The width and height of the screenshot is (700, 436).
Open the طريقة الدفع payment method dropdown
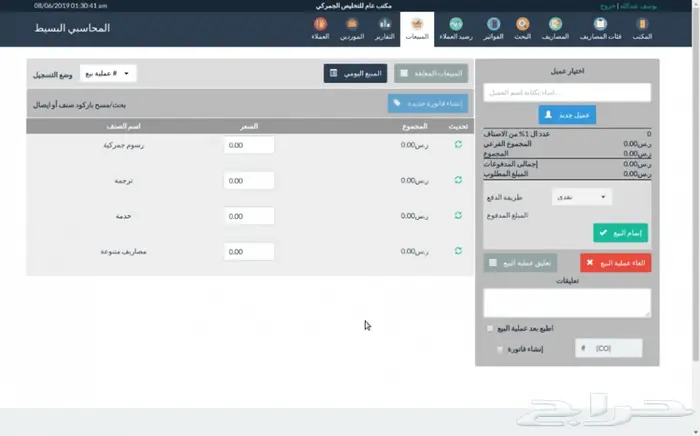pos(582,197)
